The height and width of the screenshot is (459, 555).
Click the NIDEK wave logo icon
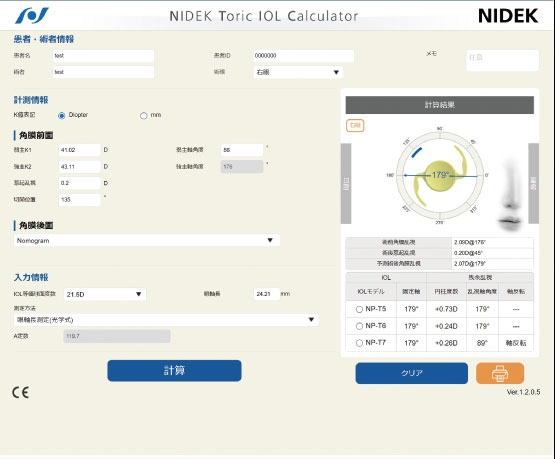pyautogui.click(x=32, y=16)
